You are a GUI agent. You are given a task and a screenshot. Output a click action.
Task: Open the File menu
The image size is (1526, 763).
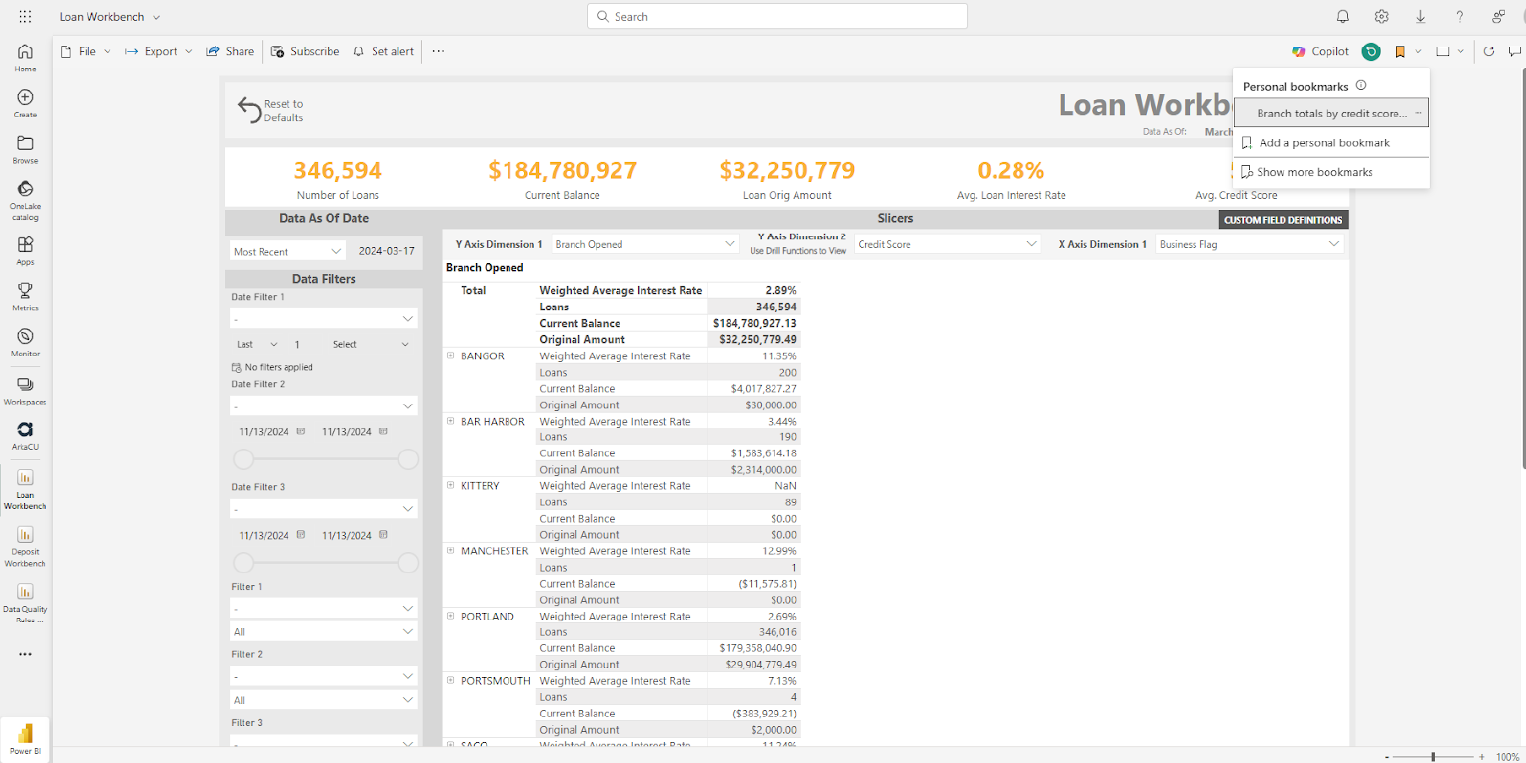click(x=86, y=51)
